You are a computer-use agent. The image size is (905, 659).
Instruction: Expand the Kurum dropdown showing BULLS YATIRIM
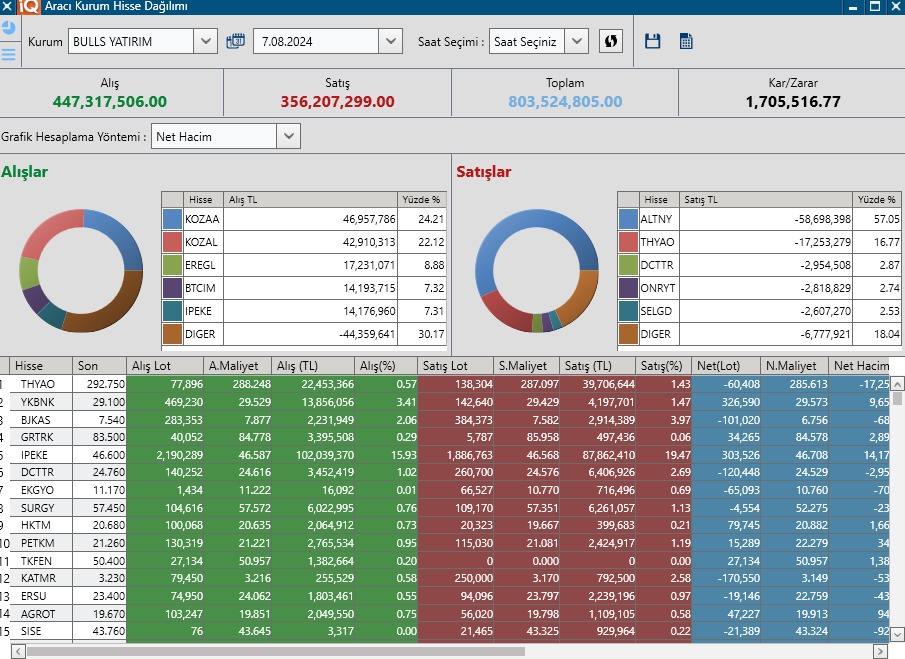(x=205, y=42)
